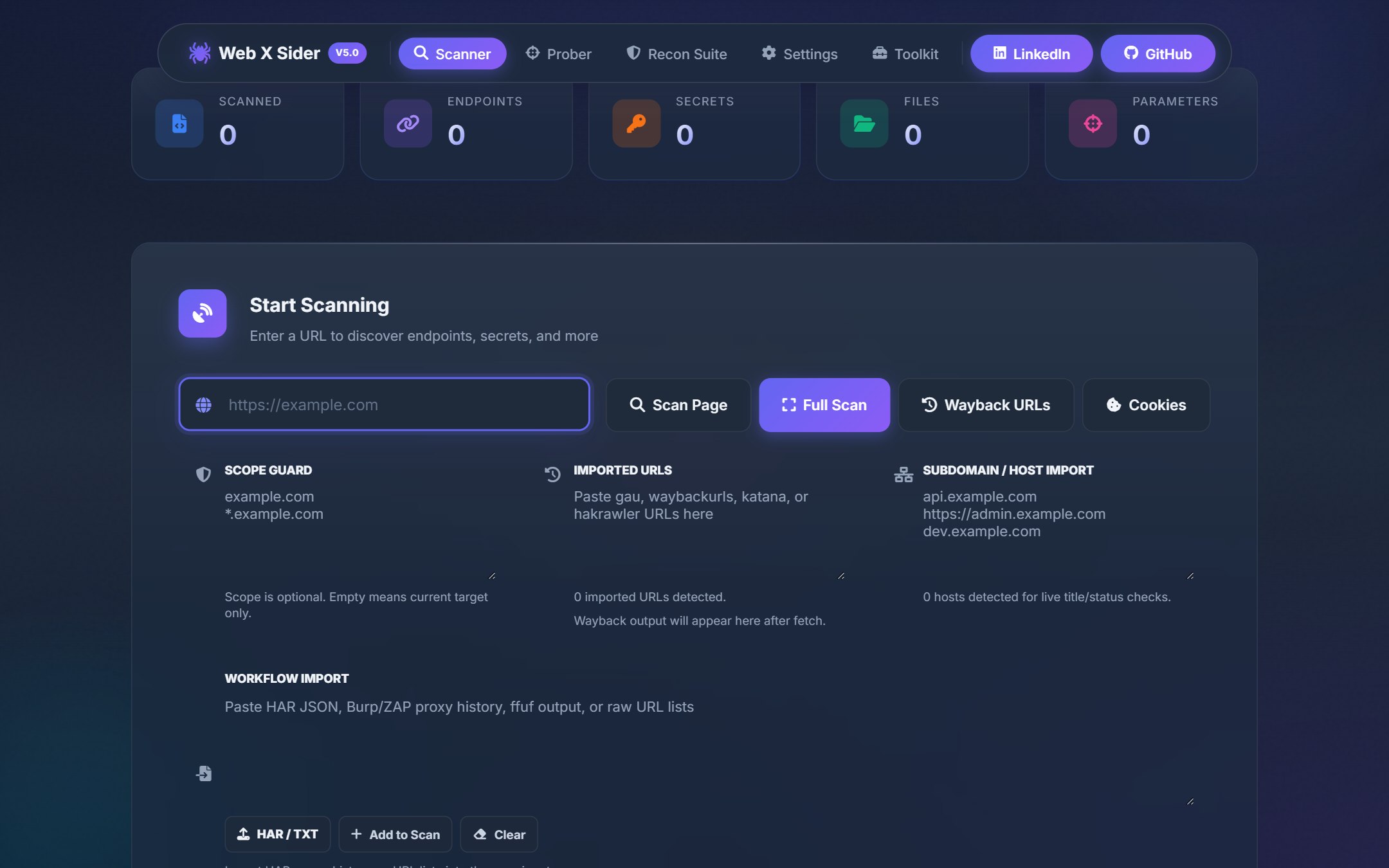Upload a HAR / TXT file
The width and height of the screenshot is (1389, 868).
(x=278, y=835)
